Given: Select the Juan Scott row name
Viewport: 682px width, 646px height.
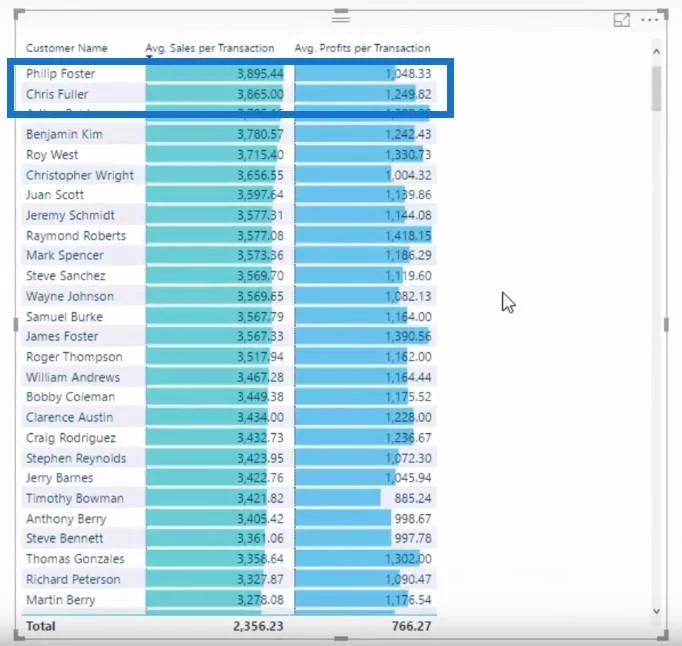Looking at the screenshot, I should [55, 194].
